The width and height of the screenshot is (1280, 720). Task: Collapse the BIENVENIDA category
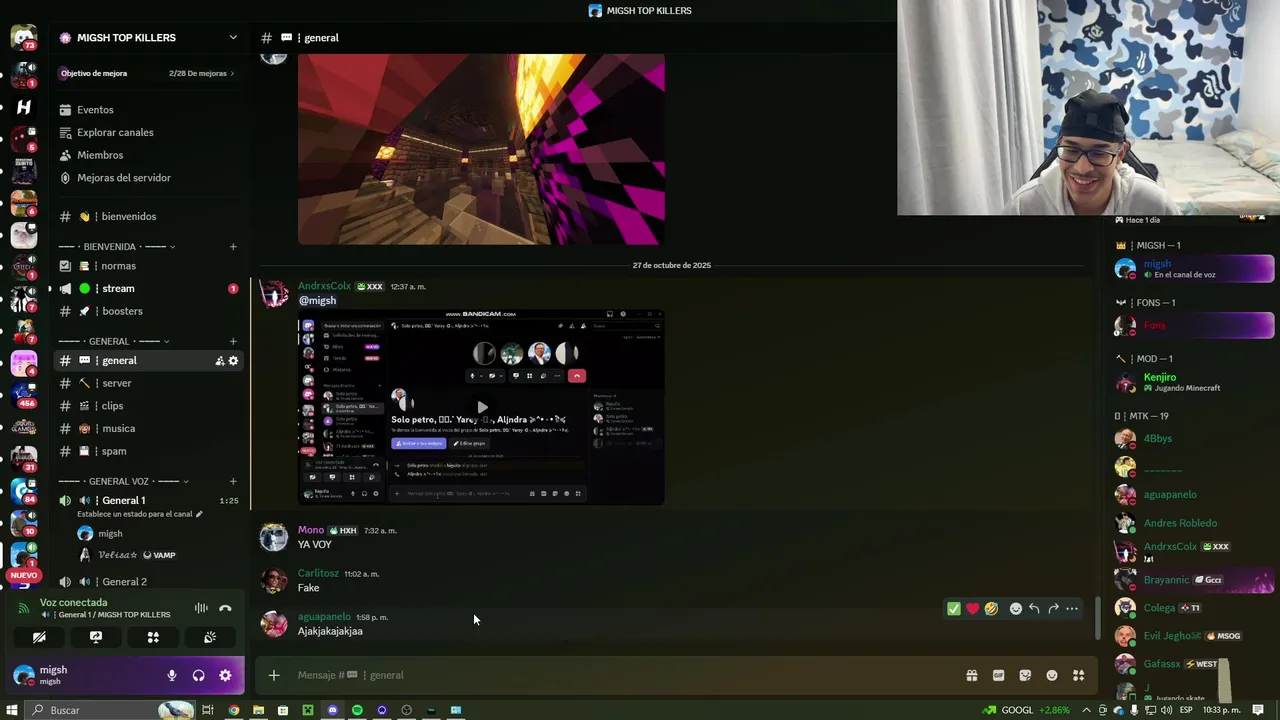[115, 247]
